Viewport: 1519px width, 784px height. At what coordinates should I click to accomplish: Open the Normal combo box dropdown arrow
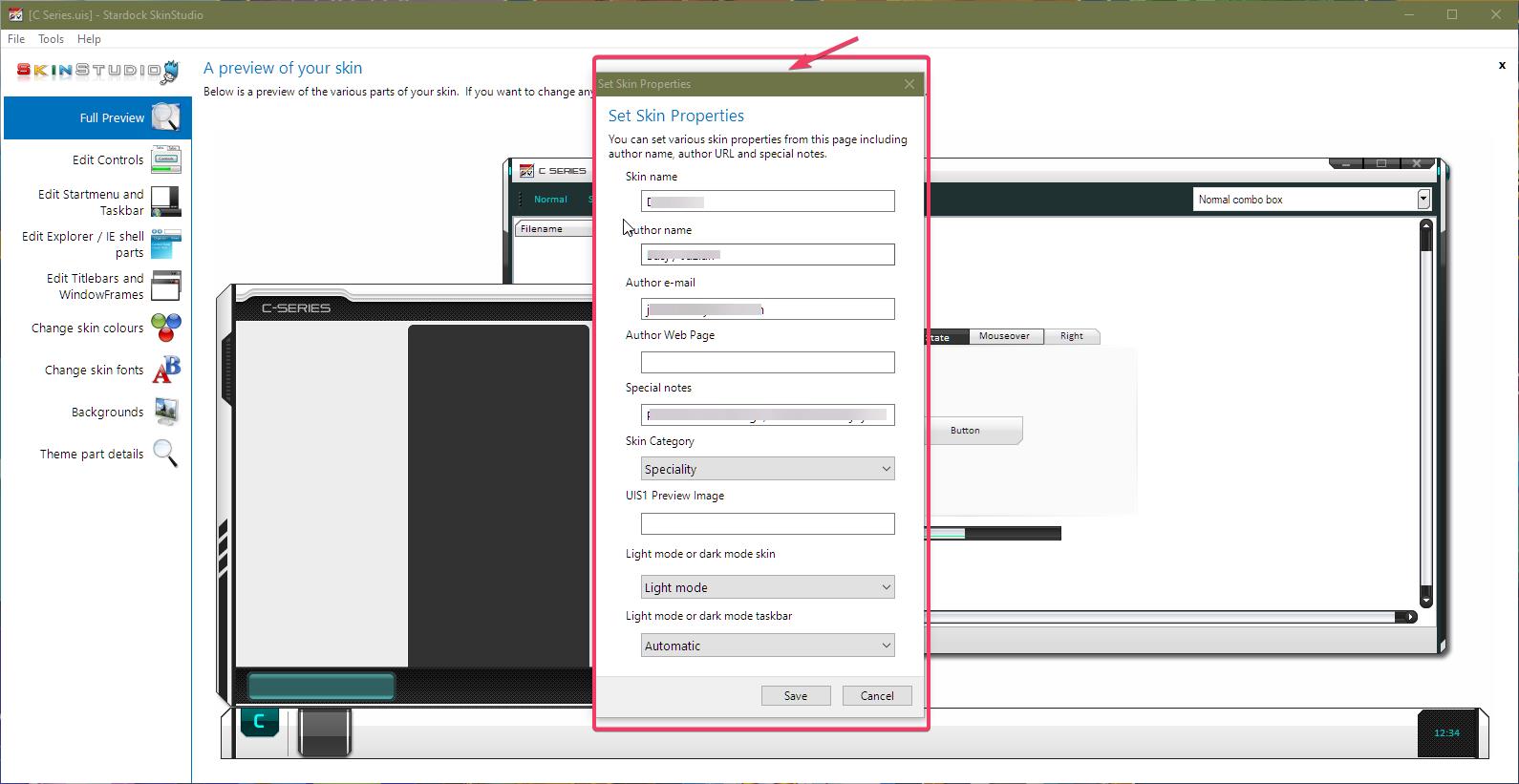[1423, 200]
